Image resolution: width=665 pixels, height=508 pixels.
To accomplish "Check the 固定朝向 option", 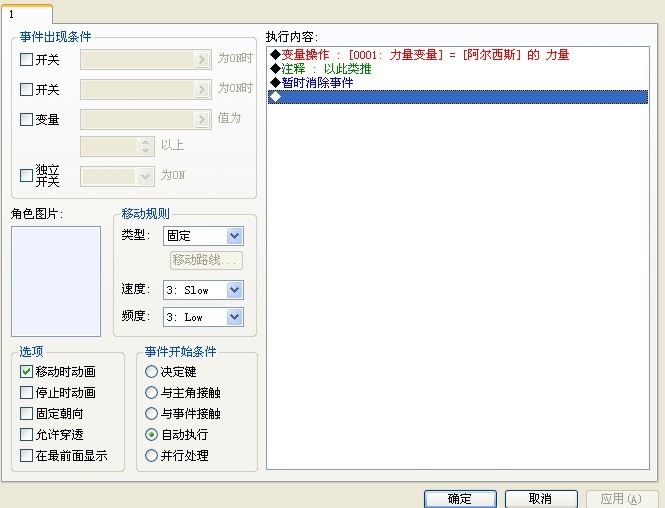I will pos(26,413).
